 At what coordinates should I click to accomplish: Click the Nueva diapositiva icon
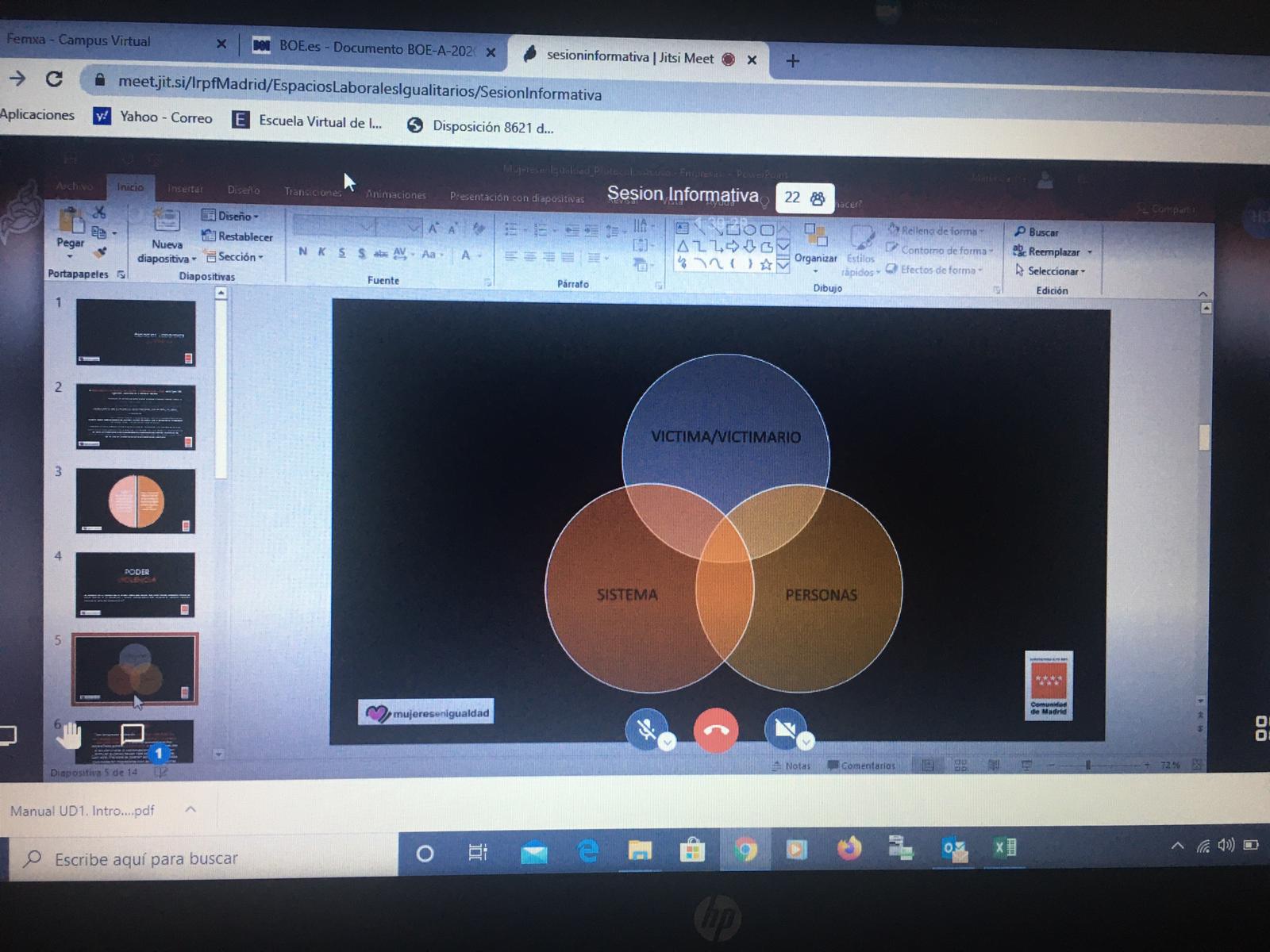click(x=166, y=221)
